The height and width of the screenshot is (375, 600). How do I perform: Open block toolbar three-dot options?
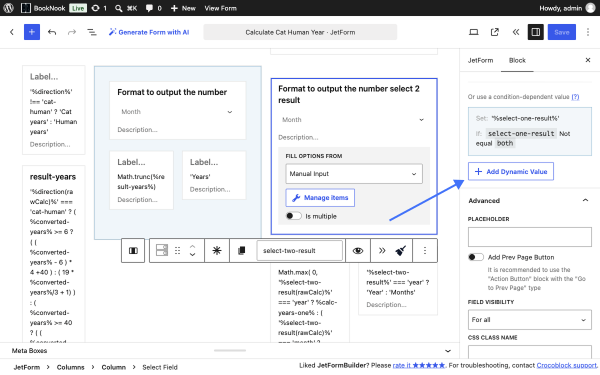click(x=425, y=251)
